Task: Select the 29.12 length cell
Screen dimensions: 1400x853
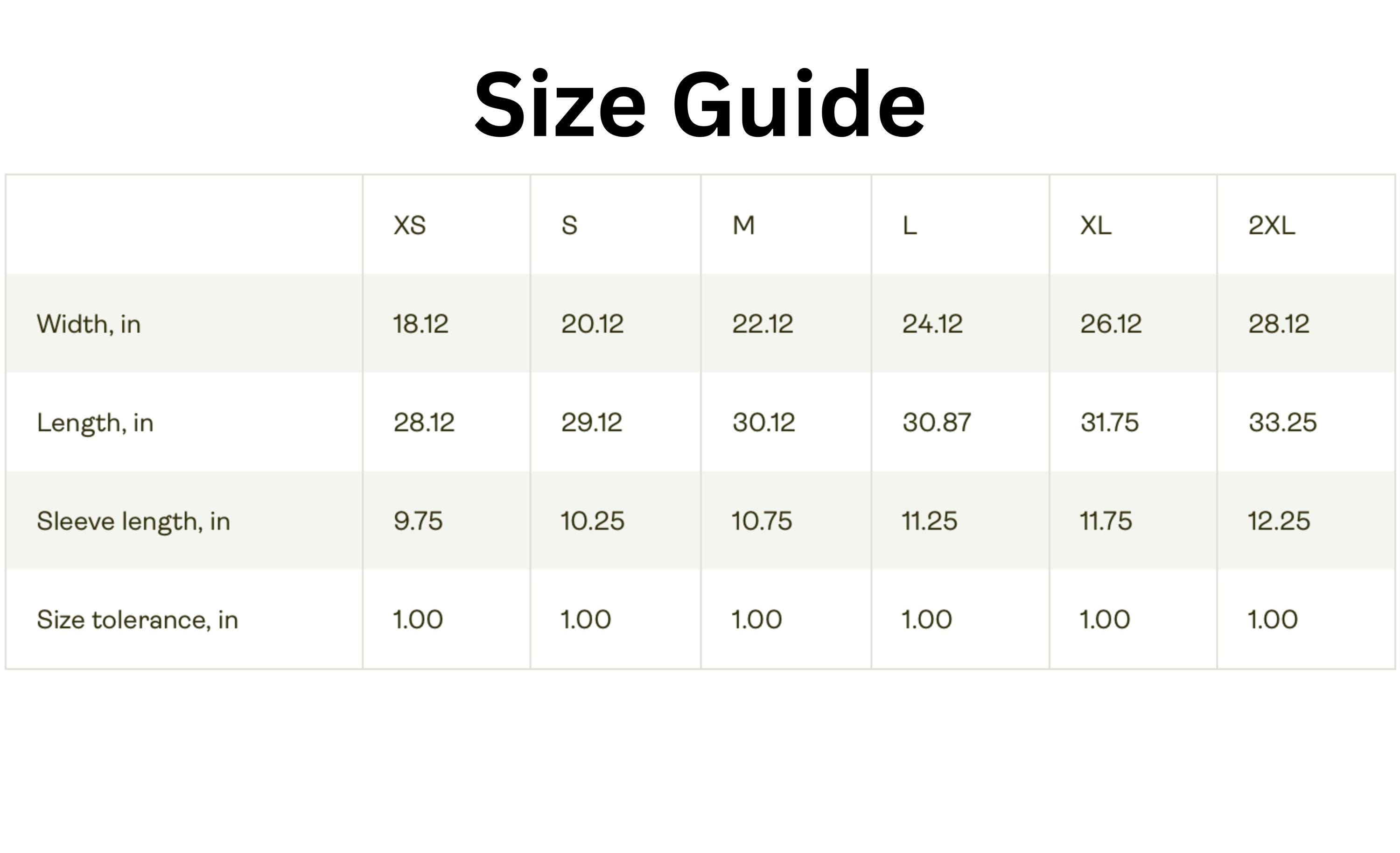Action: pyautogui.click(x=591, y=422)
